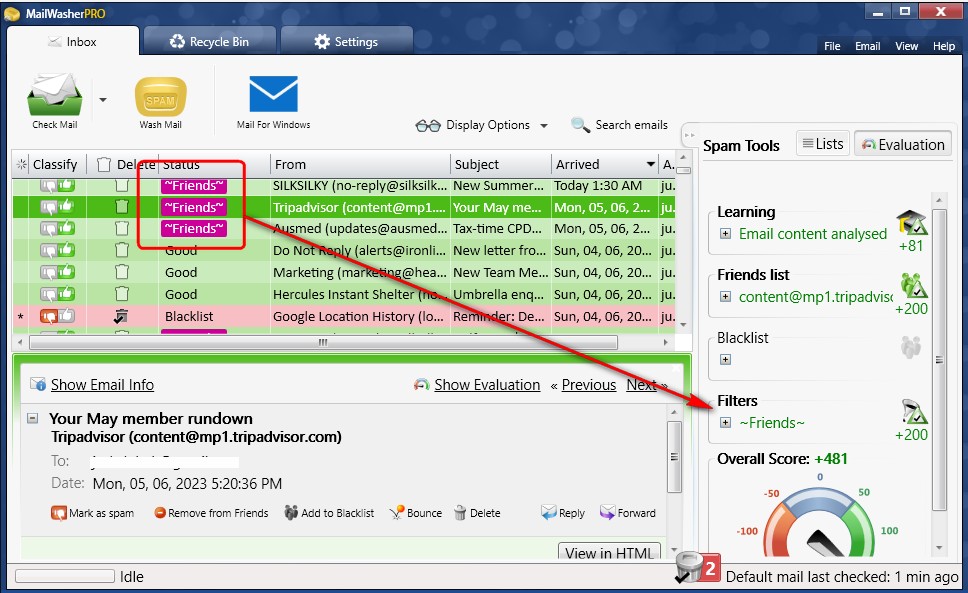Open the Settings tab
Screen dimensions: 968x593
(346, 42)
